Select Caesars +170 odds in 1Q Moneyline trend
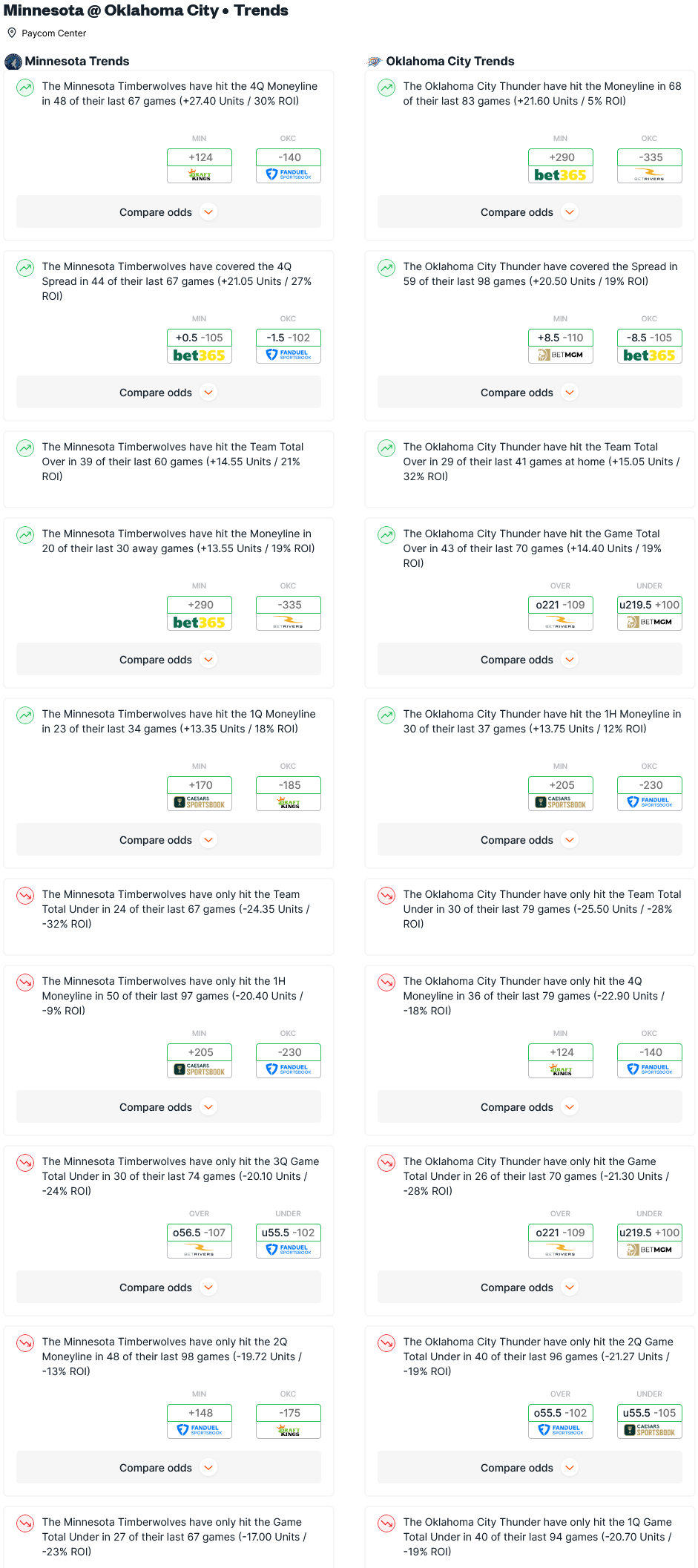 pos(200,793)
